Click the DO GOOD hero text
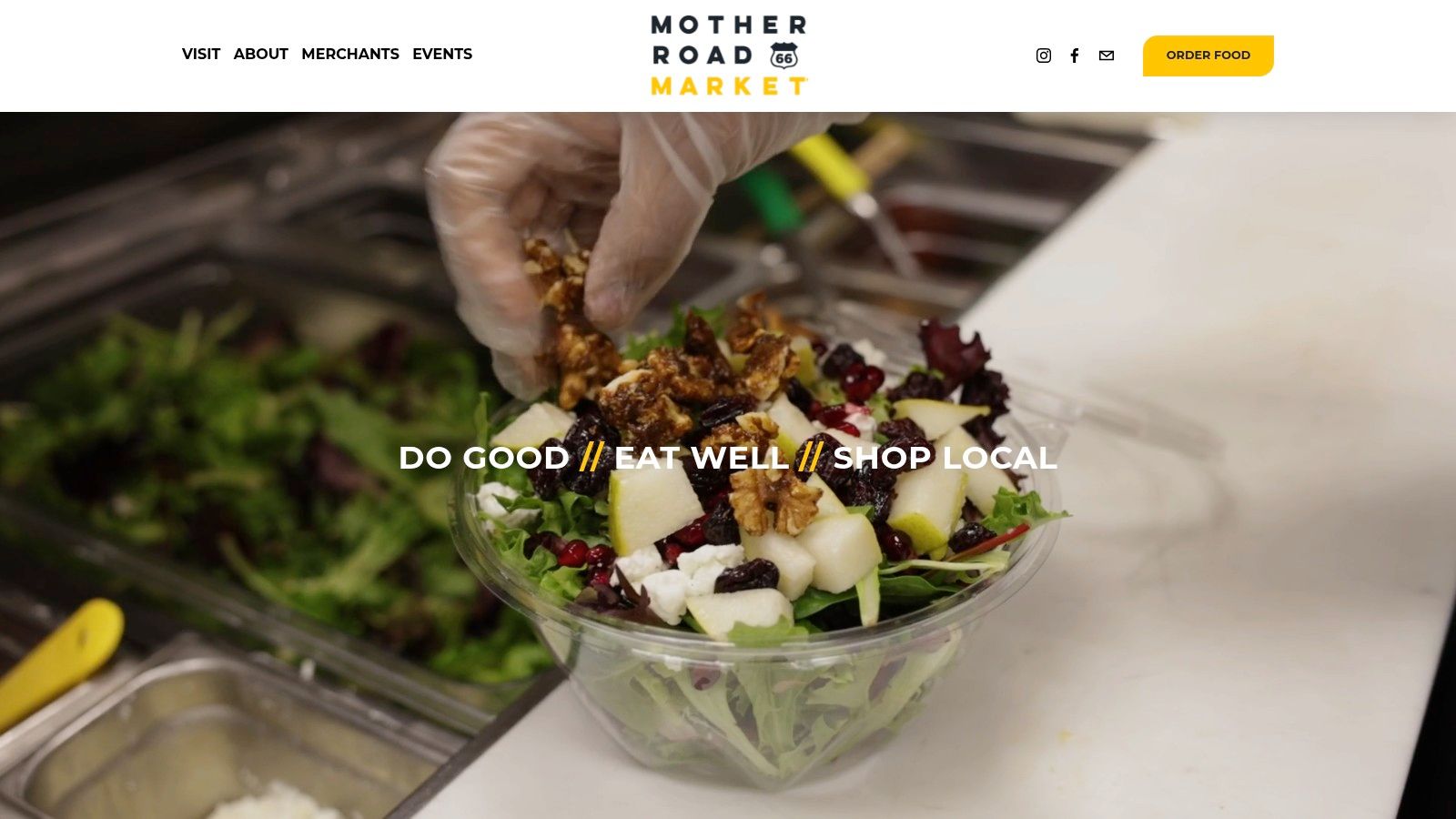The height and width of the screenshot is (819, 1456). 484,457
